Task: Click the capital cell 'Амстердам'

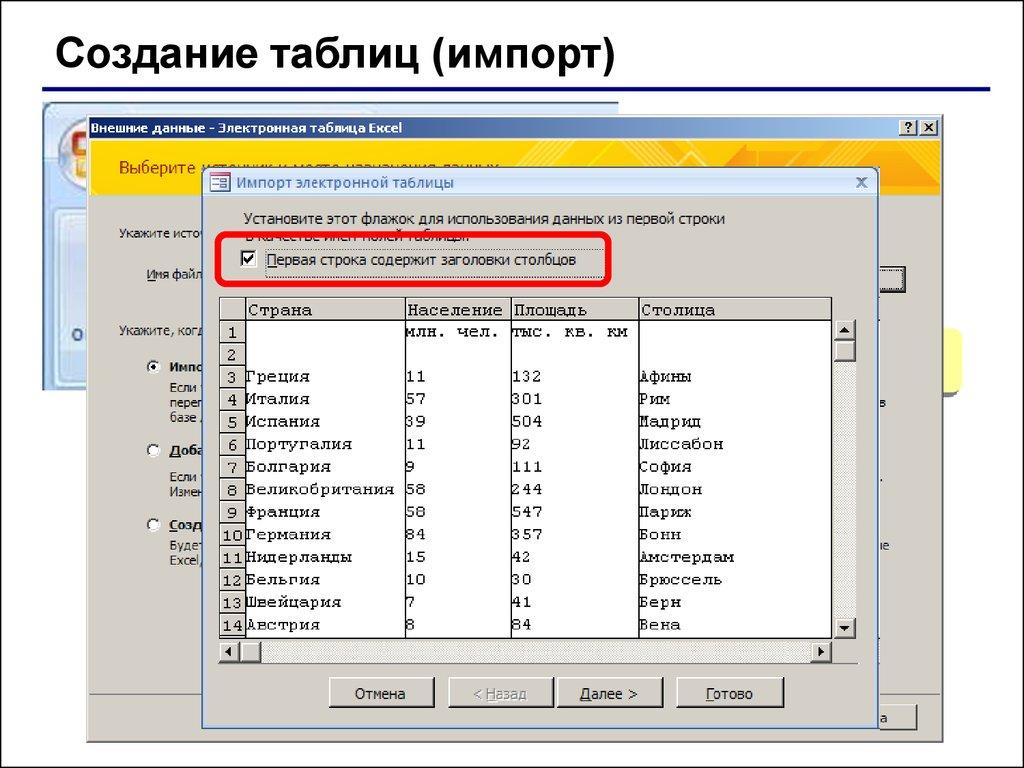Action: 735,557
